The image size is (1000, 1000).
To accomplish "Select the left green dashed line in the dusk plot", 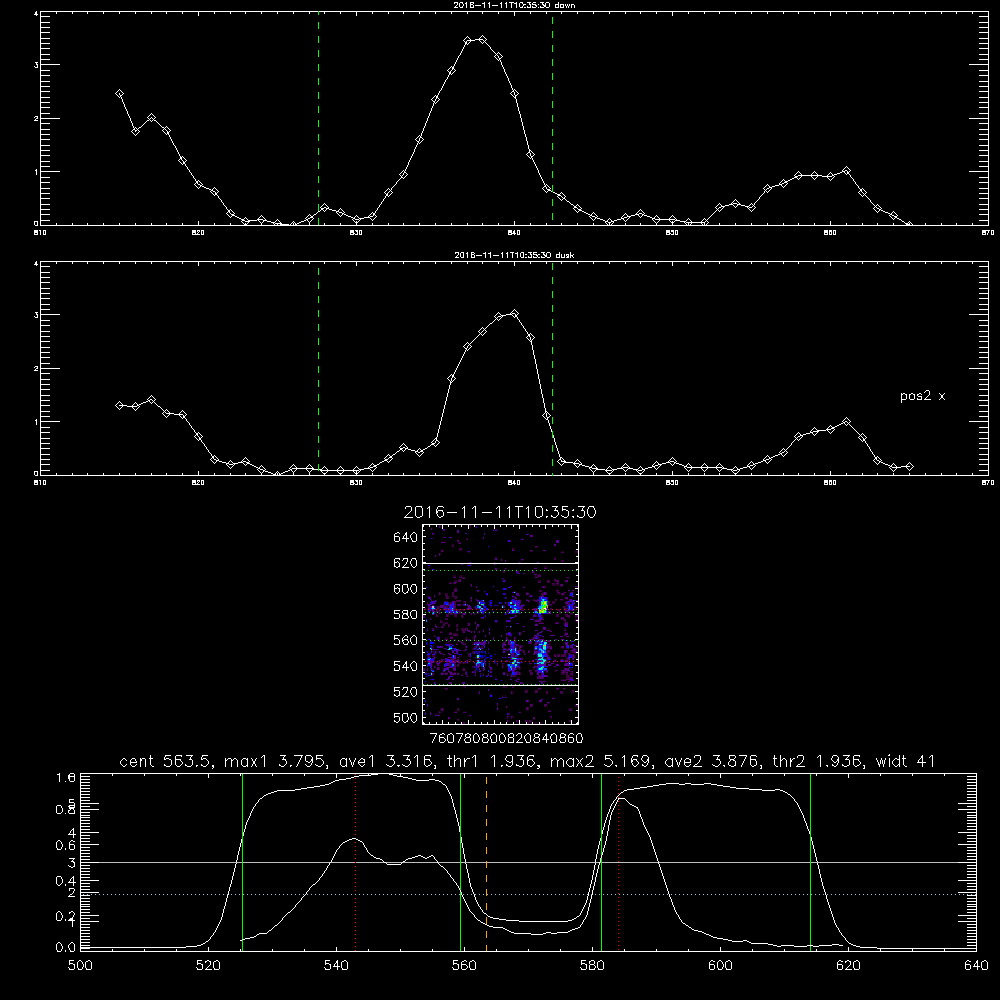I will [318, 368].
